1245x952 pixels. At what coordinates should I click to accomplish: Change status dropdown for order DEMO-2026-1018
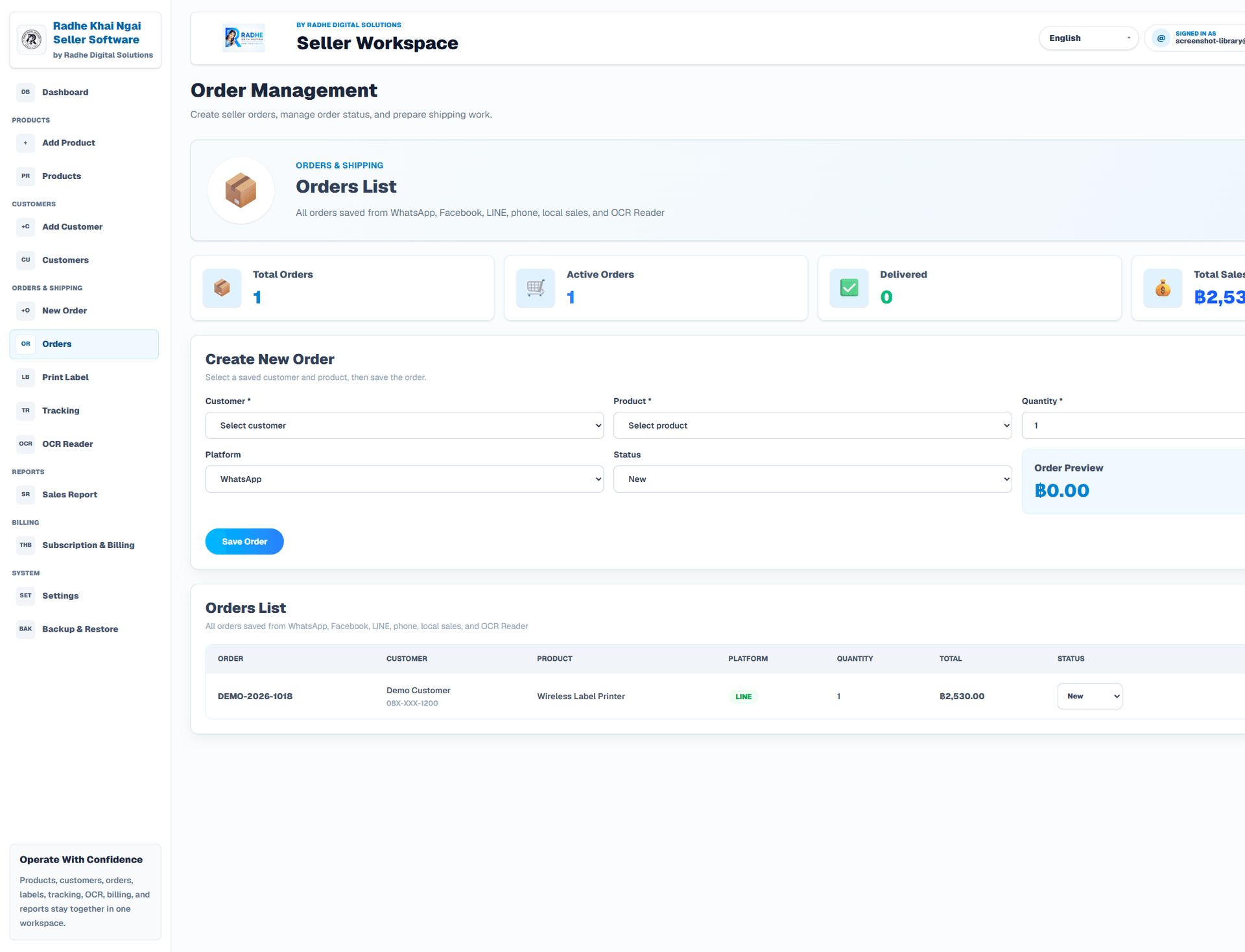coord(1089,696)
